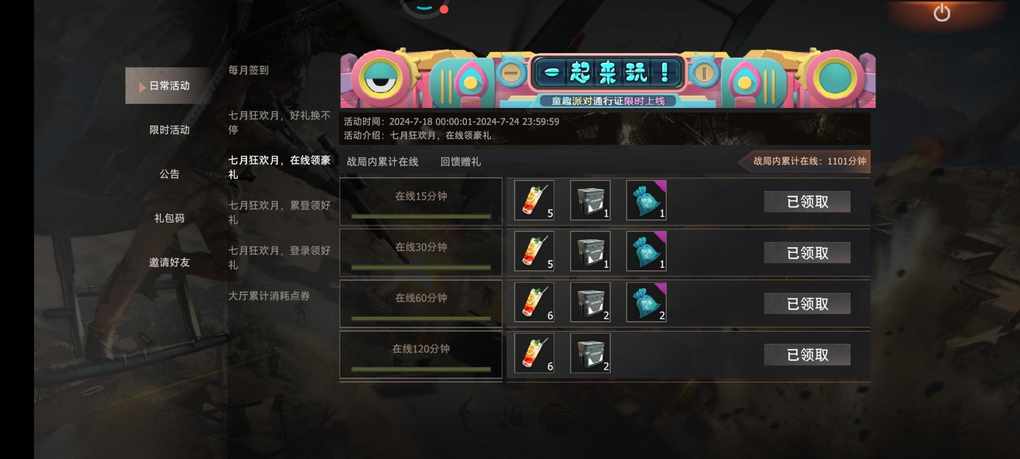Open the 日常活动 sidebar tab

tap(169, 85)
